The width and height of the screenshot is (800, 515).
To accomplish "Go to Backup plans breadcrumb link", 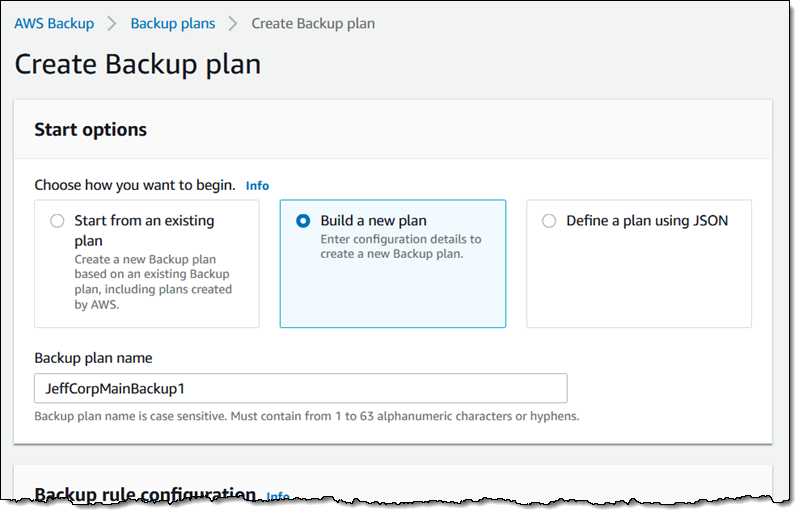I will point(171,23).
